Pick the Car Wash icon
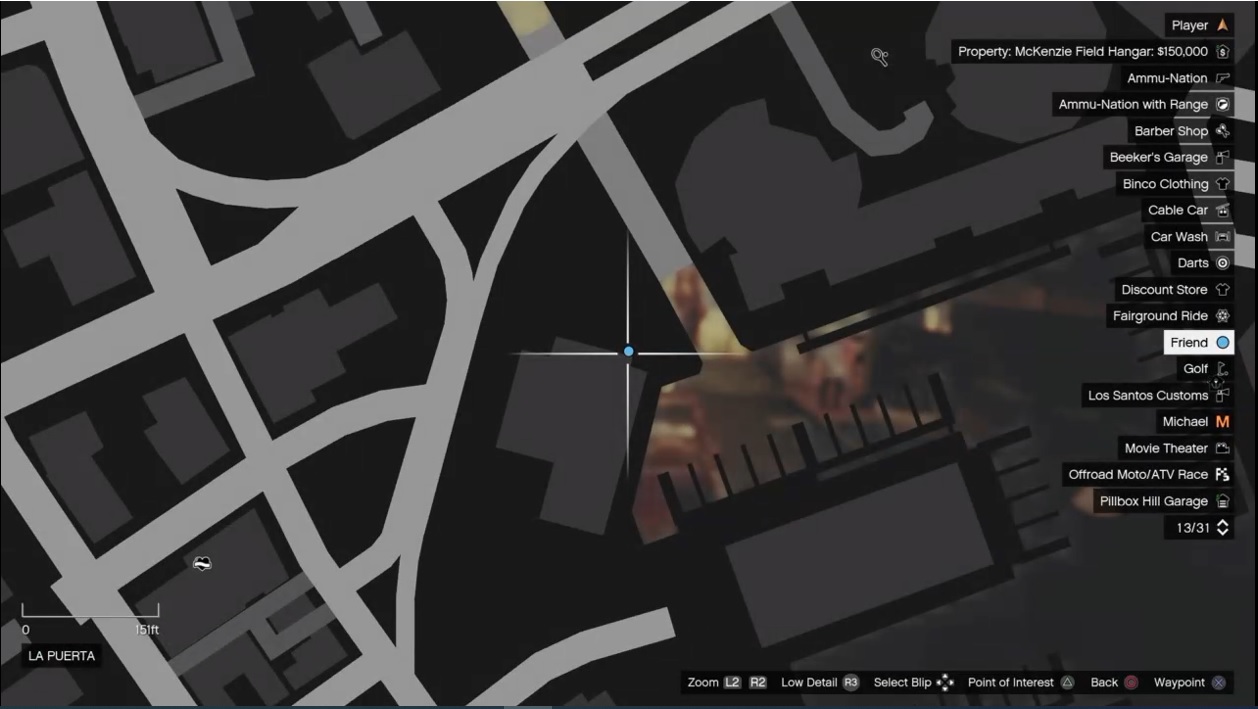This screenshot has width=1258, height=709. 1222,237
